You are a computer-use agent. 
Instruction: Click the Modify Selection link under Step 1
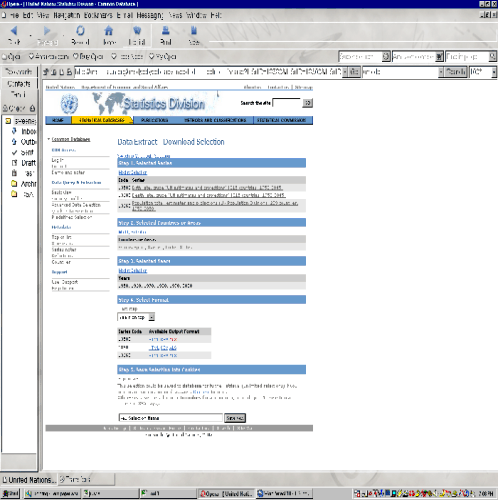click(x=133, y=172)
